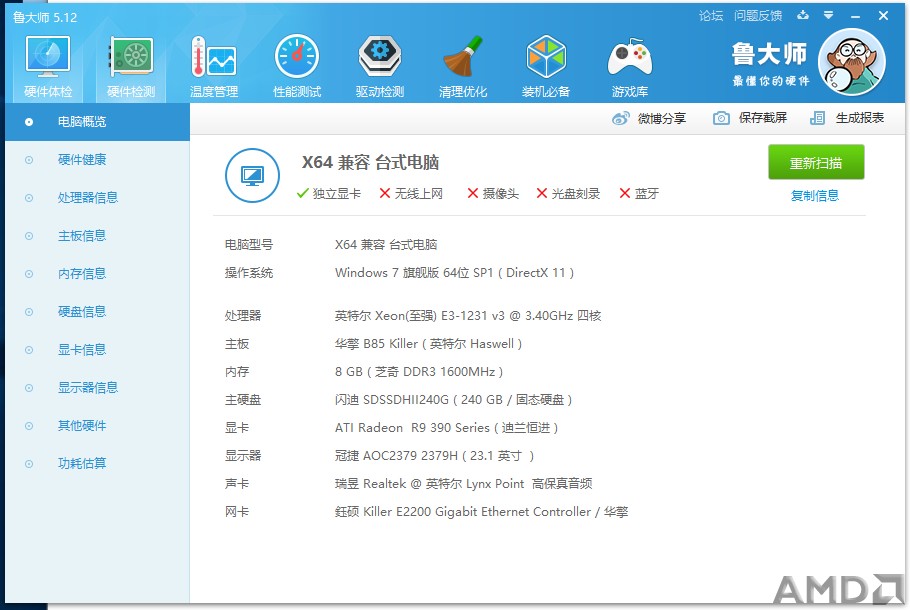The image size is (910, 610).
Task: Click 冠捷 AOC2379 monitor text
Action: pyautogui.click(x=434, y=456)
